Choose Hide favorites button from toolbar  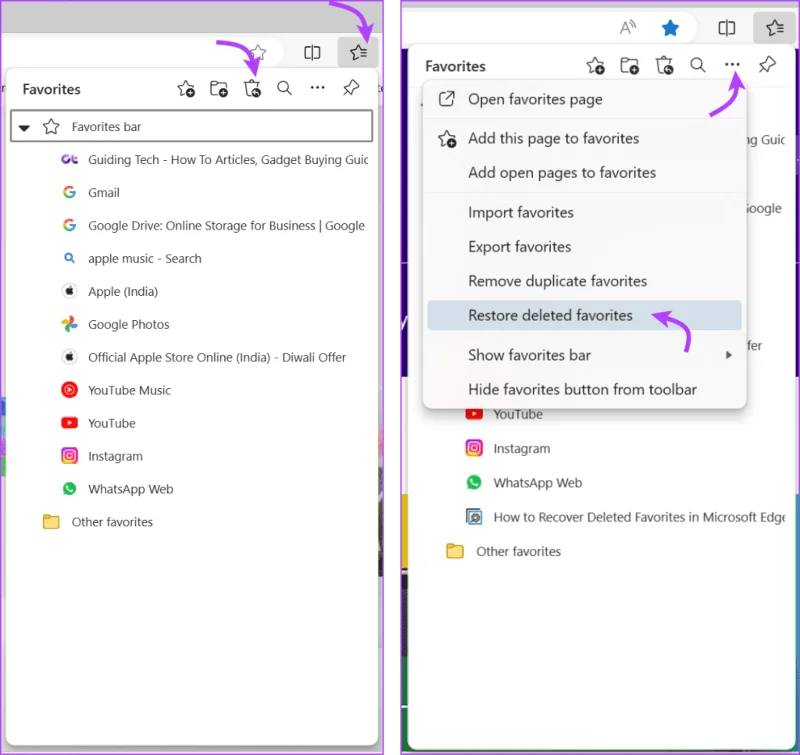[585, 389]
